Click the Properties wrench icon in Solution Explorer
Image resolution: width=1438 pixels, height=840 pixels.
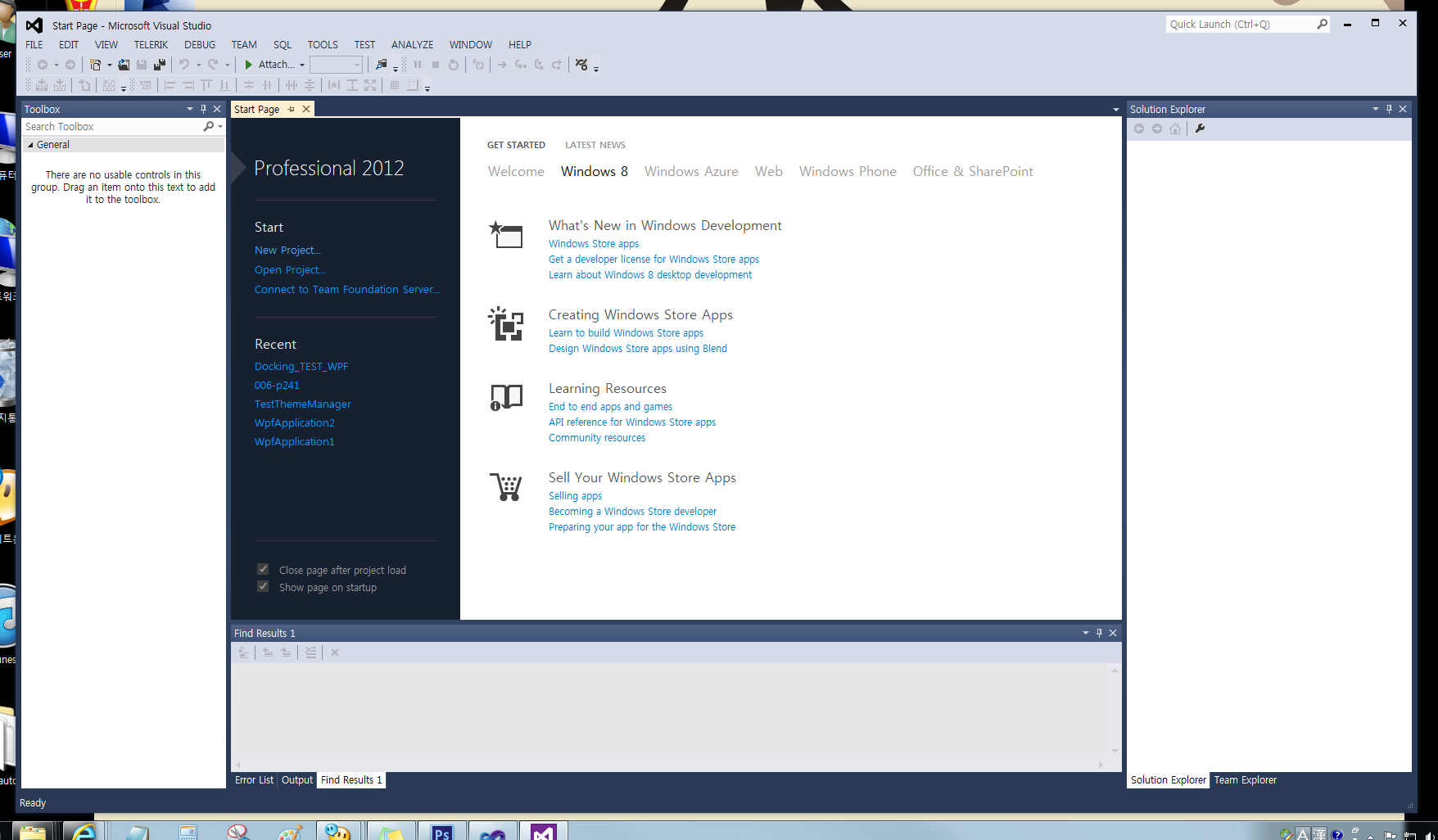(1200, 129)
